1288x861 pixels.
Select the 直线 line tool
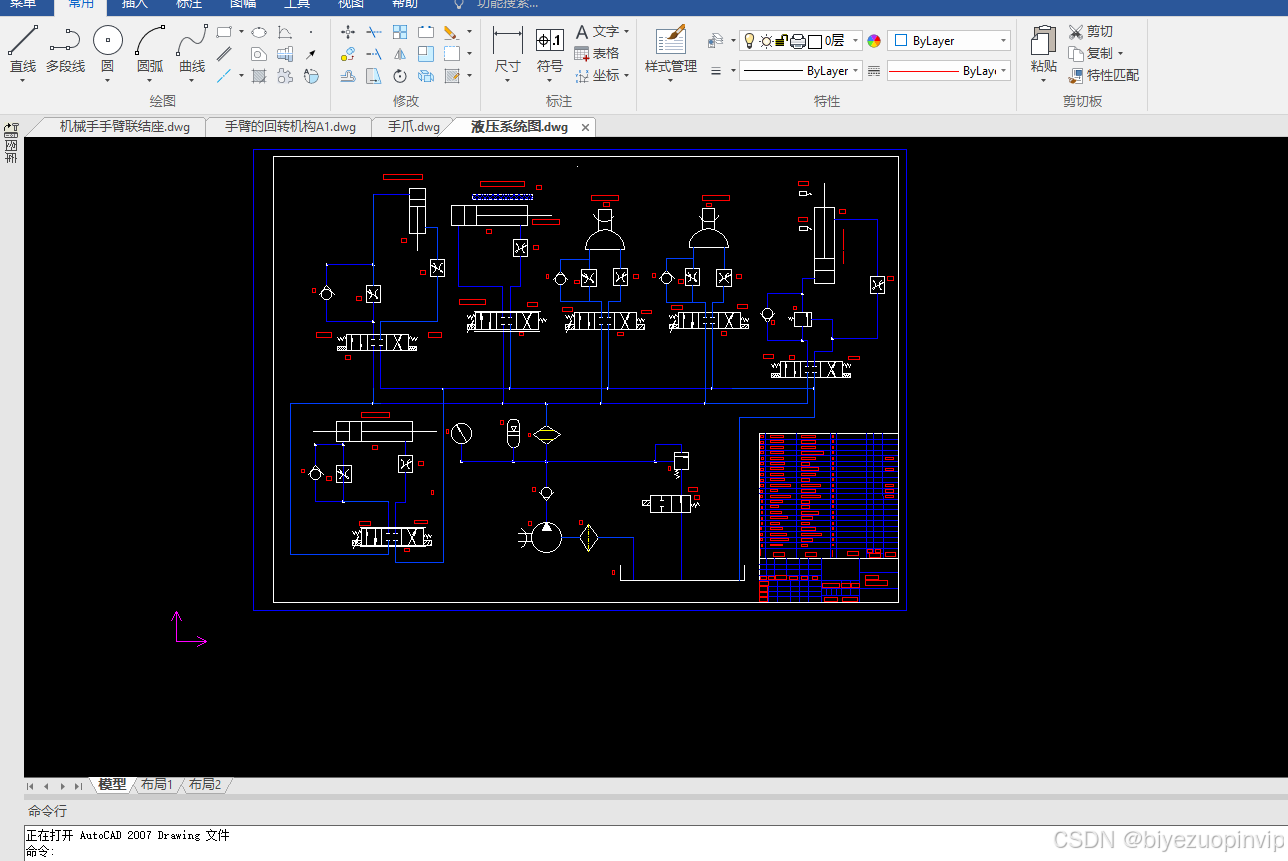(x=23, y=49)
